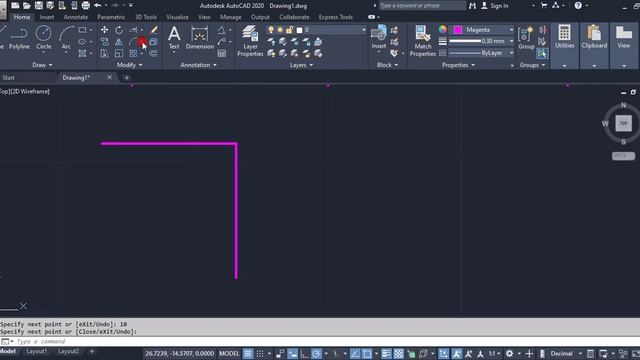640x360 pixels.
Task: Toggle polar tracking in the status bar
Action: click(x=316, y=353)
